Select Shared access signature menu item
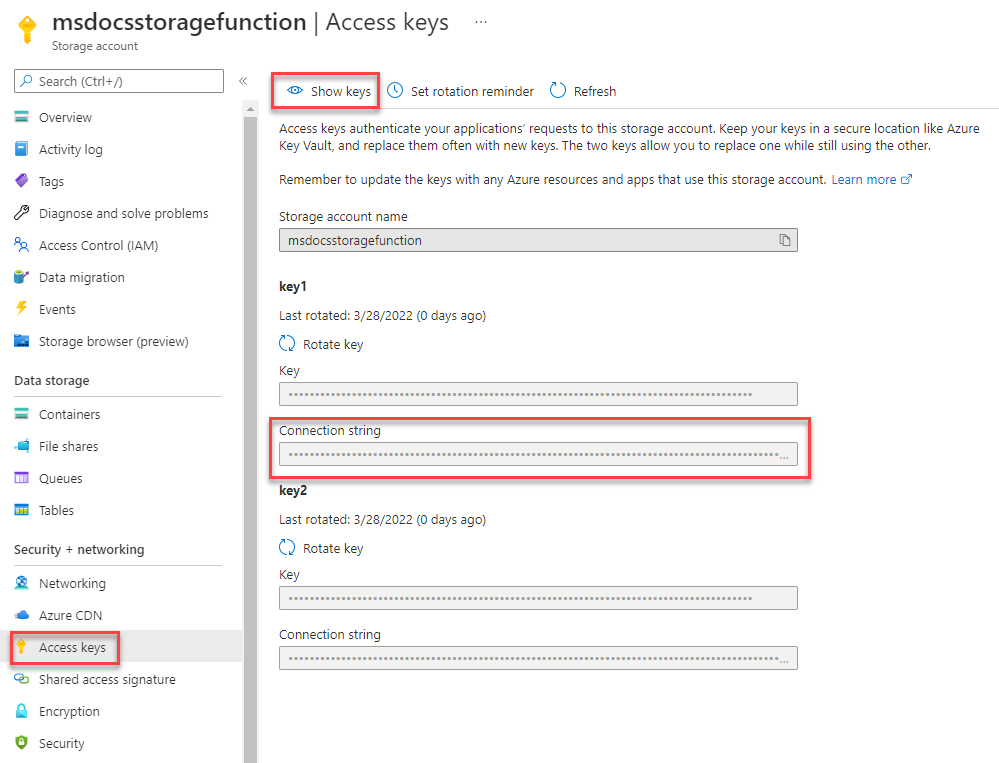 pos(107,679)
